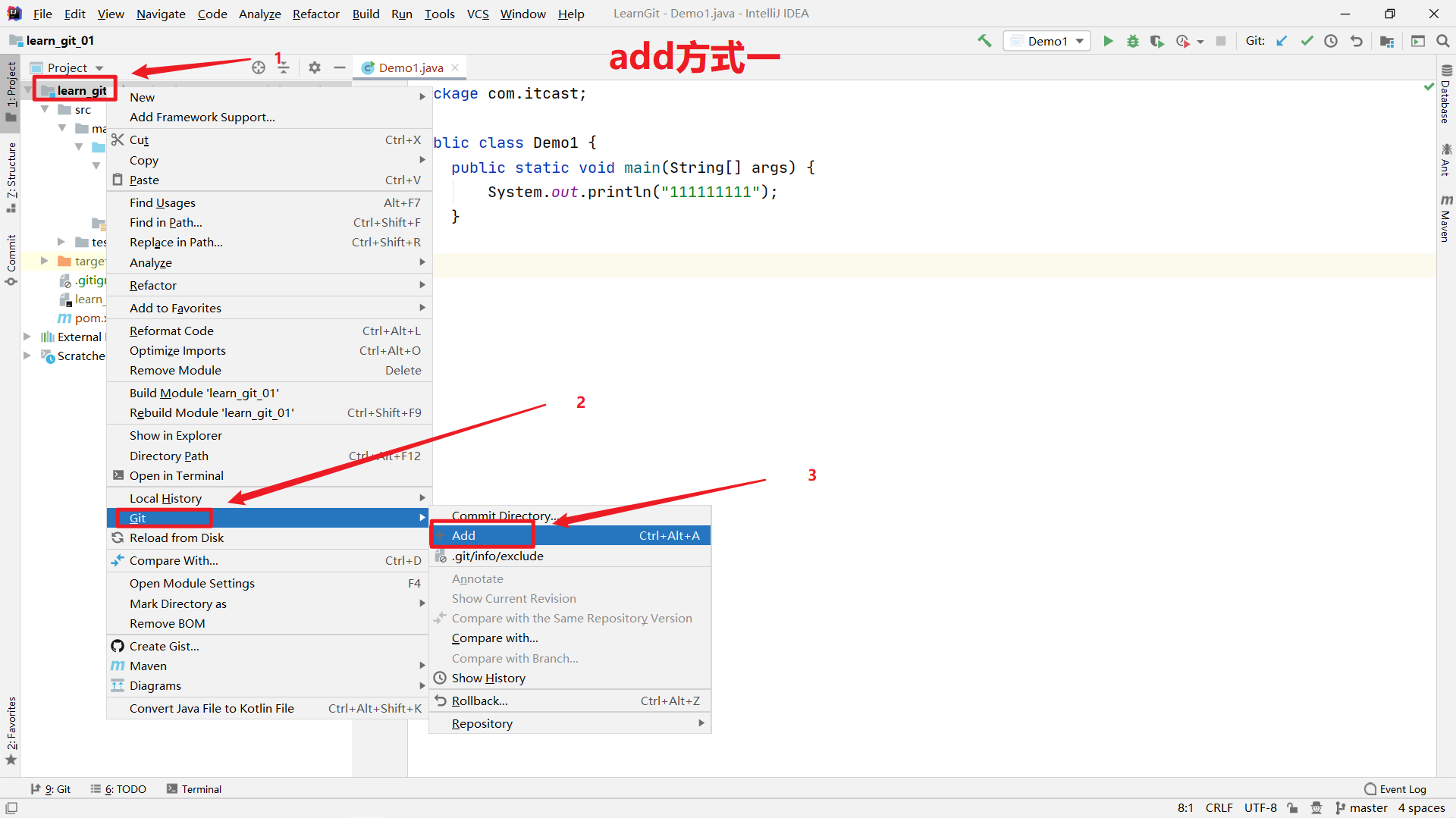Viewport: 1456px width, 818px height.
Task: Click the Search Everywhere magnifier icon
Action: click(1442, 41)
